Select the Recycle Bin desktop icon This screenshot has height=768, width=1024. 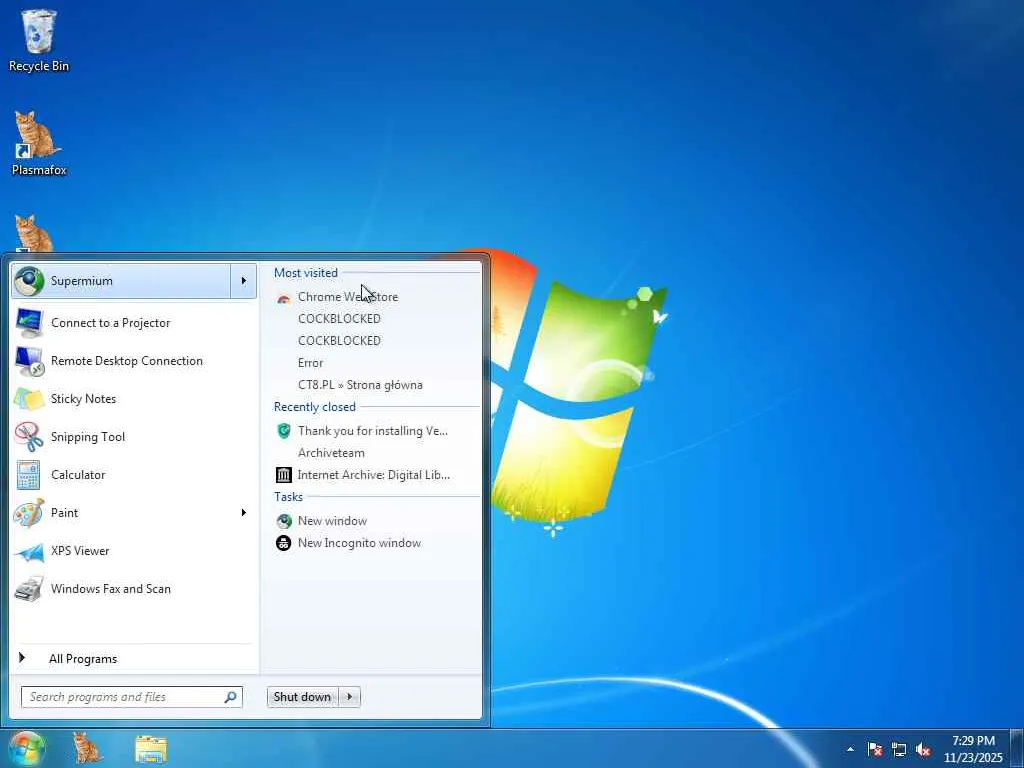click(39, 40)
